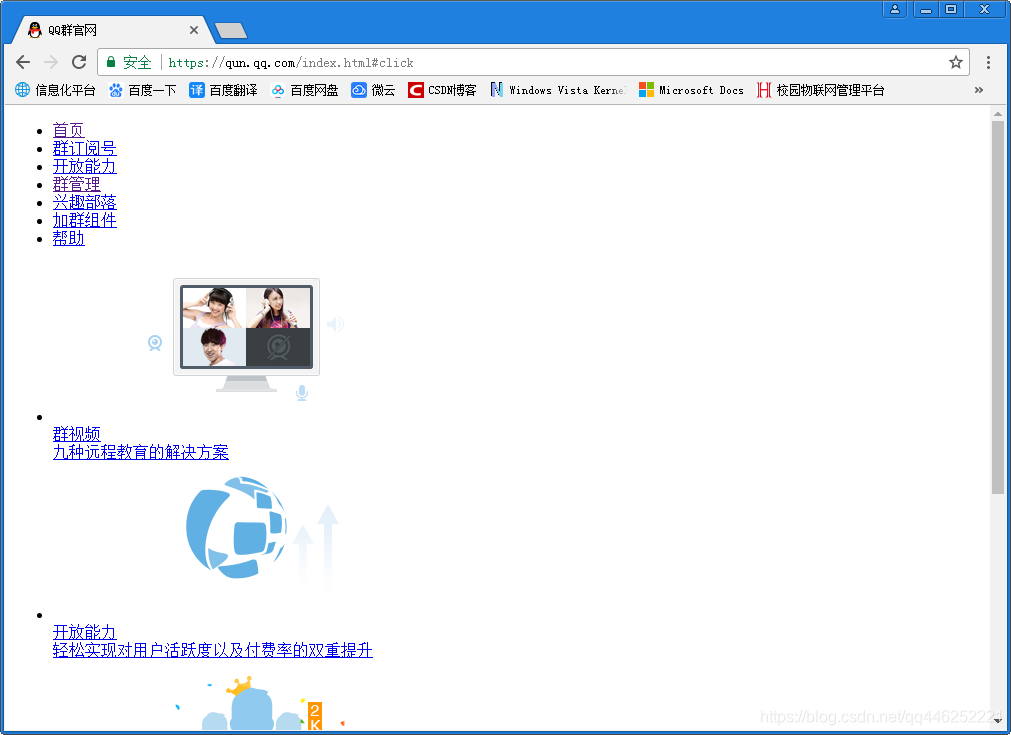Bookmark this page with the star icon

pos(955,62)
